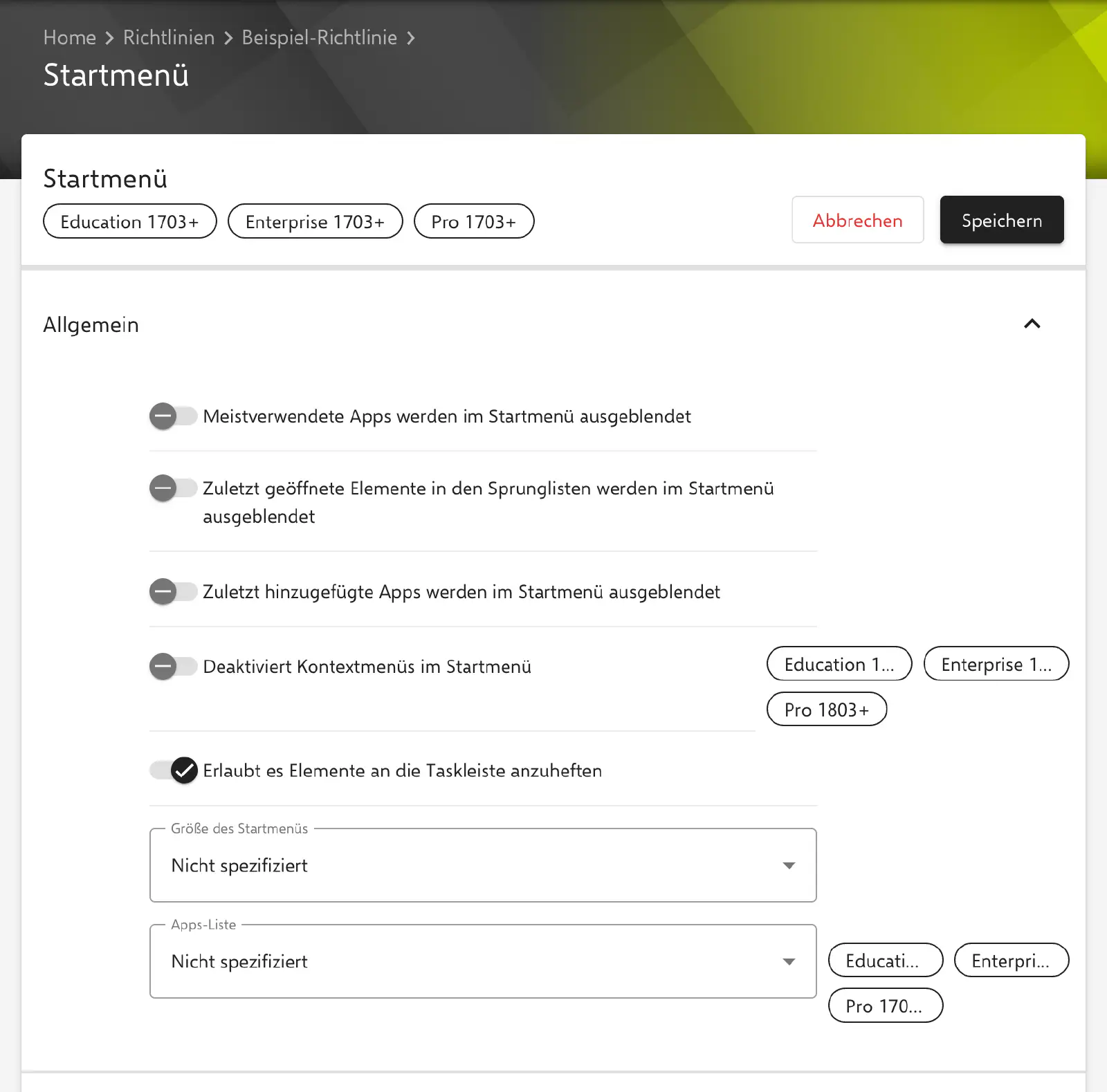Click the Abbrechen button
This screenshot has height=1092, width=1107.
[858, 220]
